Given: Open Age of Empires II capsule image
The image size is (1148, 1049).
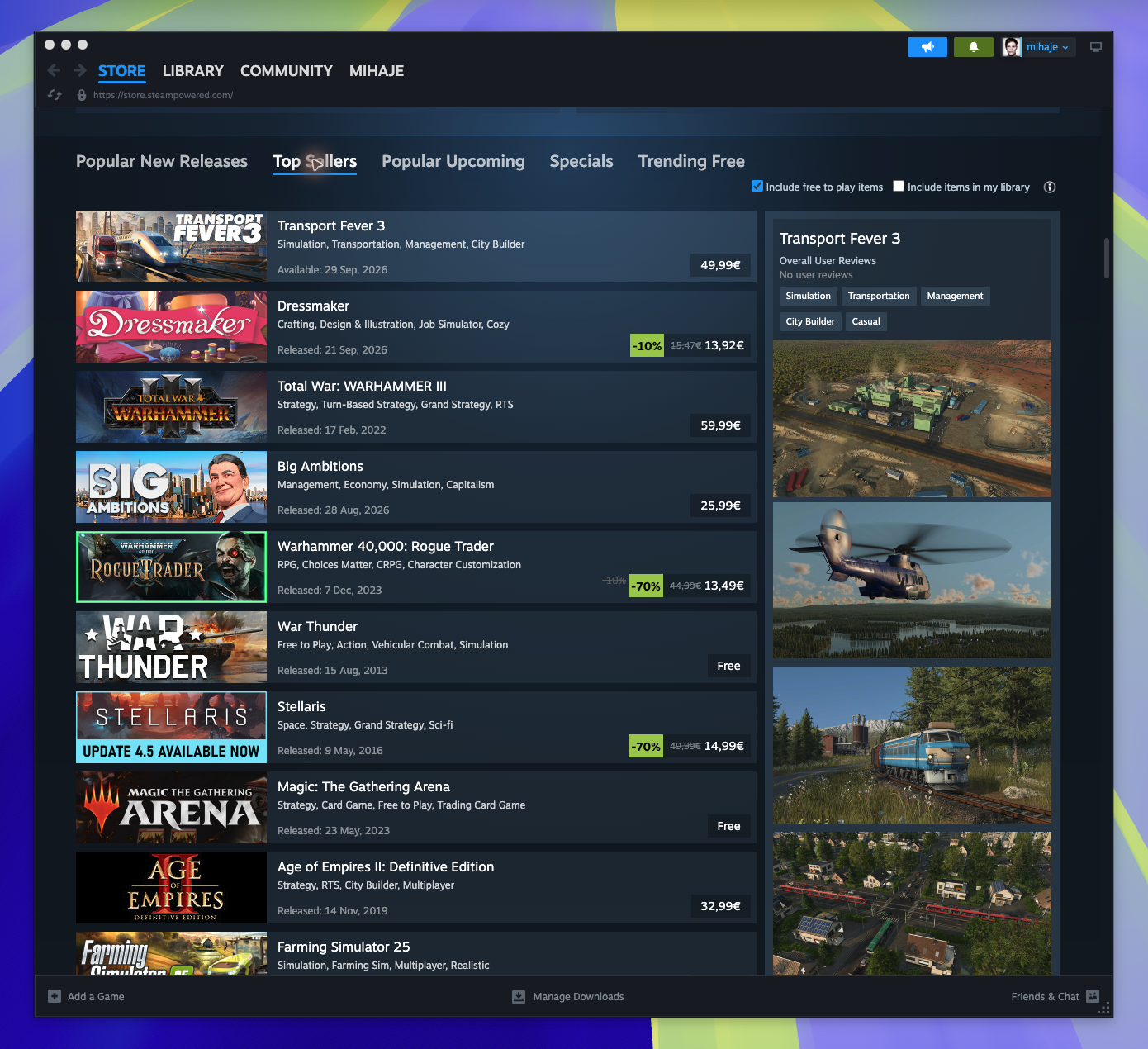Looking at the screenshot, I should [171, 887].
